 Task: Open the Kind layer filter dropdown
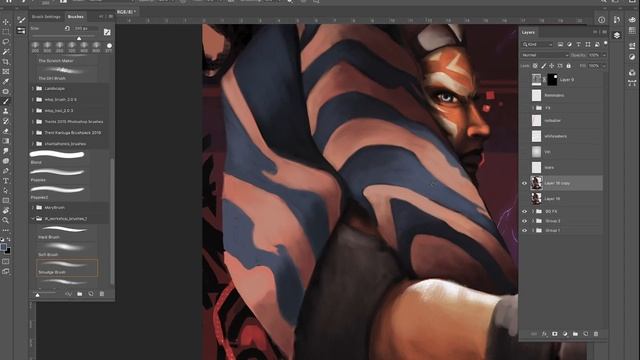point(537,44)
